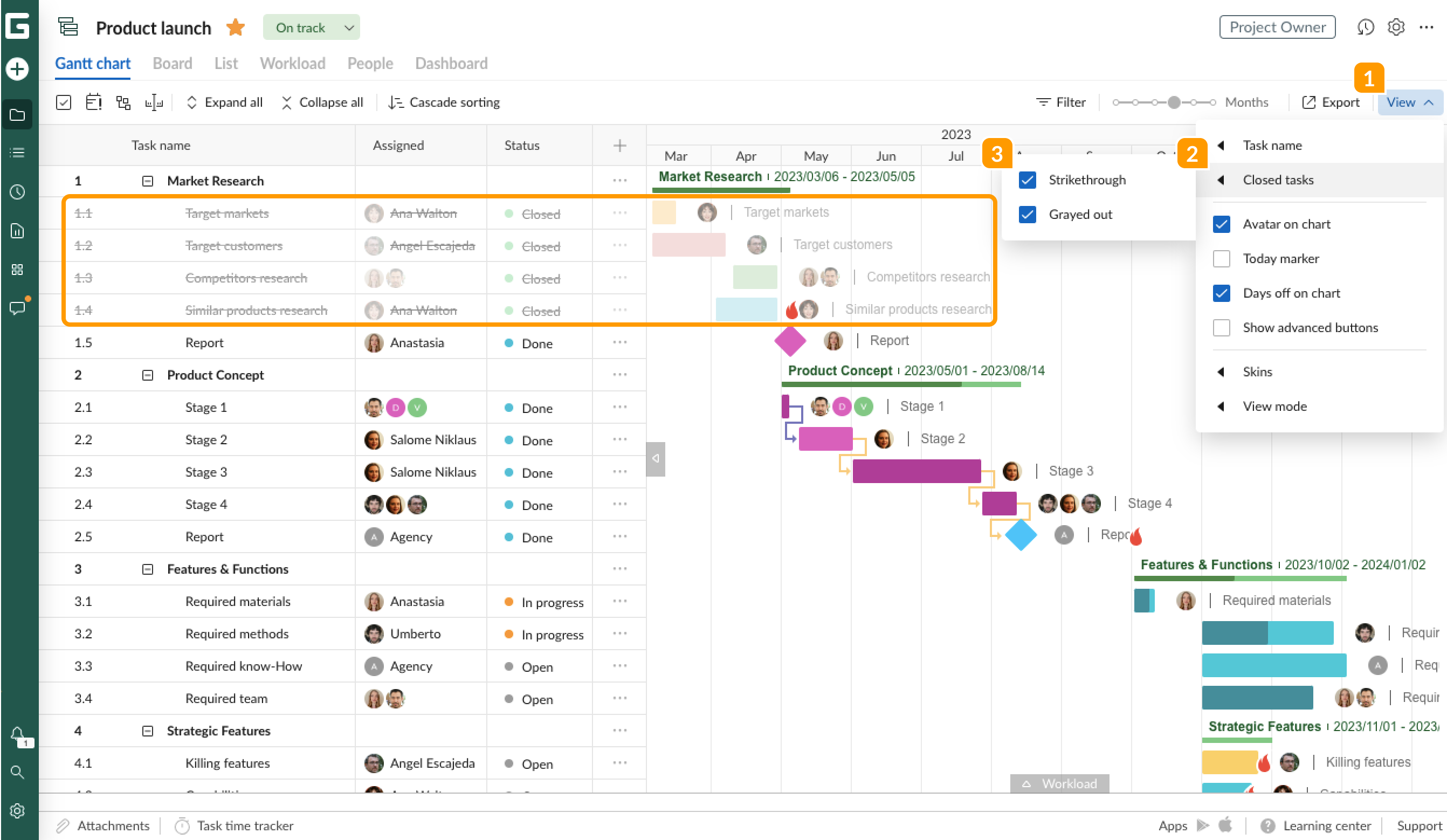Open the critical path icon

tap(154, 101)
